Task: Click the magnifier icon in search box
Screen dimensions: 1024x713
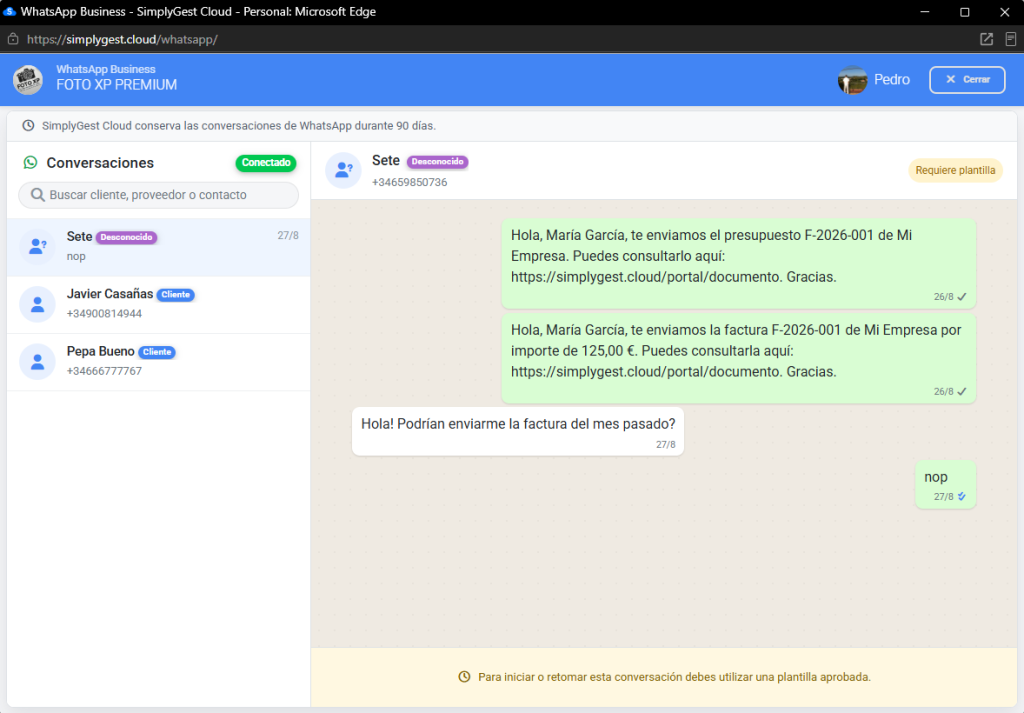Action: coord(38,195)
